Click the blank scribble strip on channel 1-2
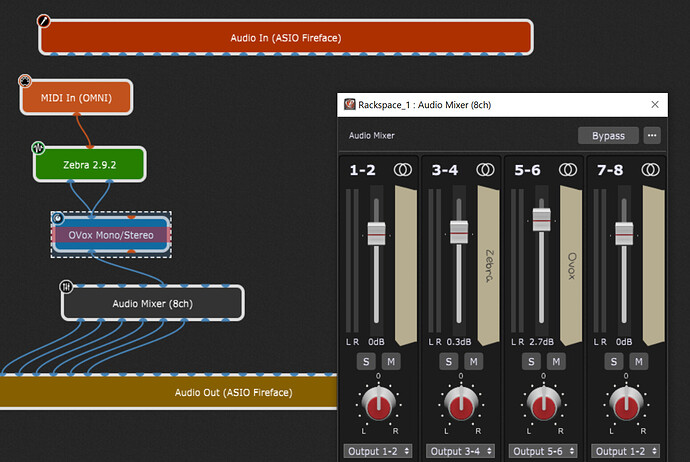Image resolution: width=690 pixels, height=462 pixels. coord(406,265)
